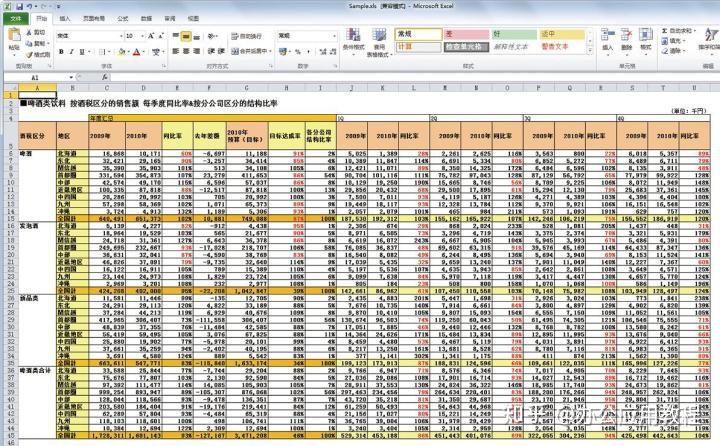Toggle the highlighted middle align button
Image resolution: width=720 pixels, height=446 pixels.
pyautogui.click(x=186, y=36)
